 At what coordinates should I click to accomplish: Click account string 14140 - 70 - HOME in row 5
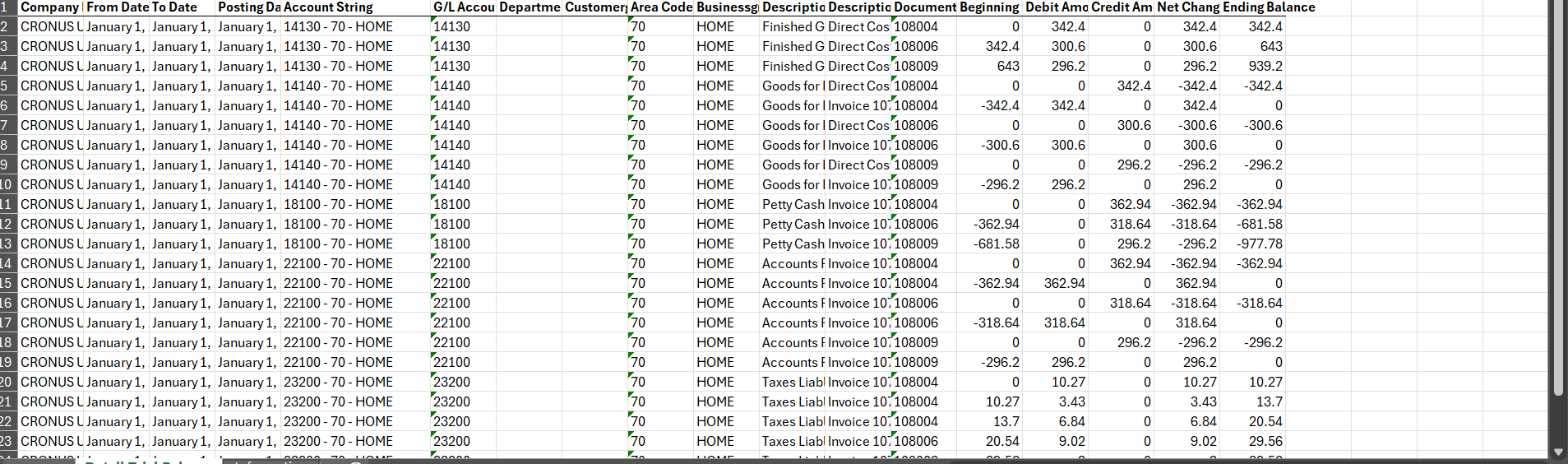[x=356, y=86]
